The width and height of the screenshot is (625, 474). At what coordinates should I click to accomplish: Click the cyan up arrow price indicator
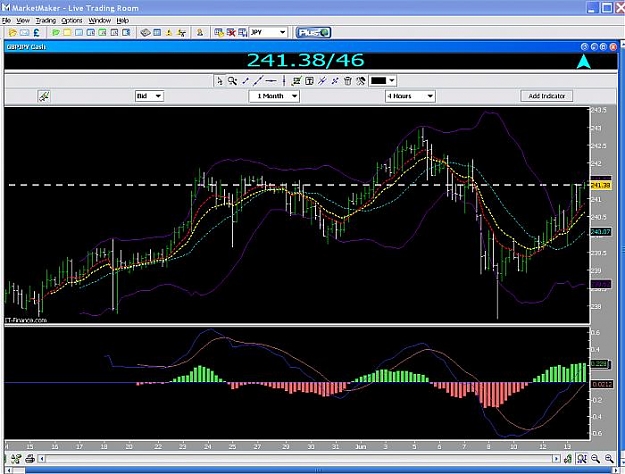coord(584,61)
